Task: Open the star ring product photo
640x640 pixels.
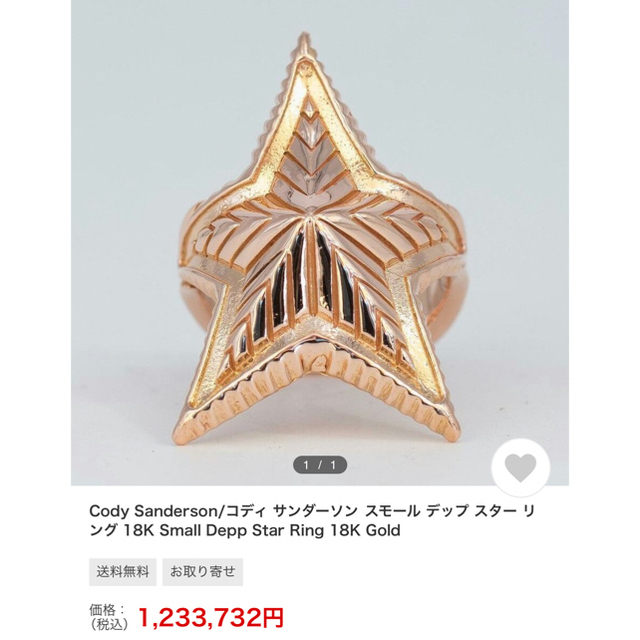Action: tap(320, 242)
